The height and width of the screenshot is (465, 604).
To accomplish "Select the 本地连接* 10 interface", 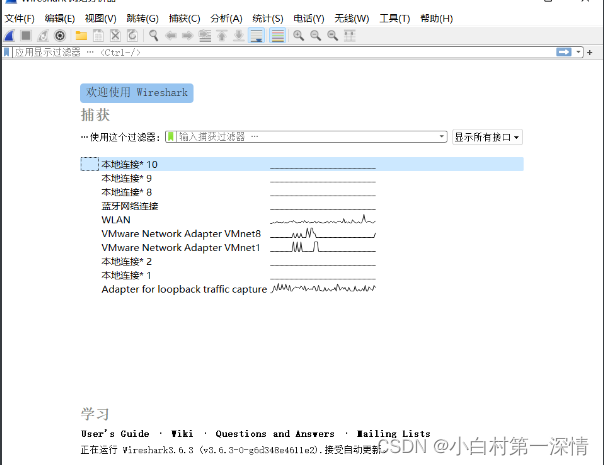I will 302,164.
